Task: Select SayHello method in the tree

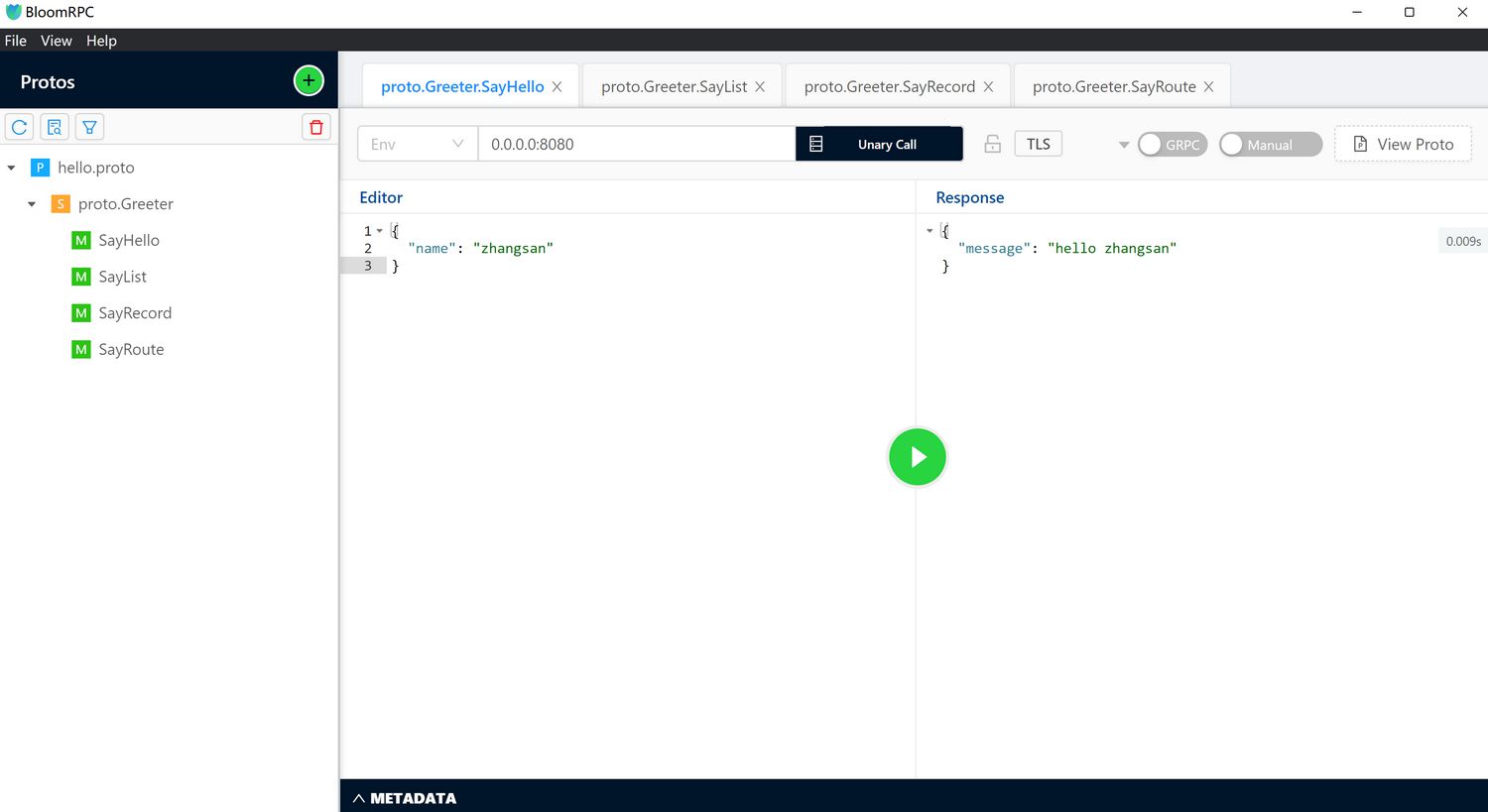Action: (129, 240)
